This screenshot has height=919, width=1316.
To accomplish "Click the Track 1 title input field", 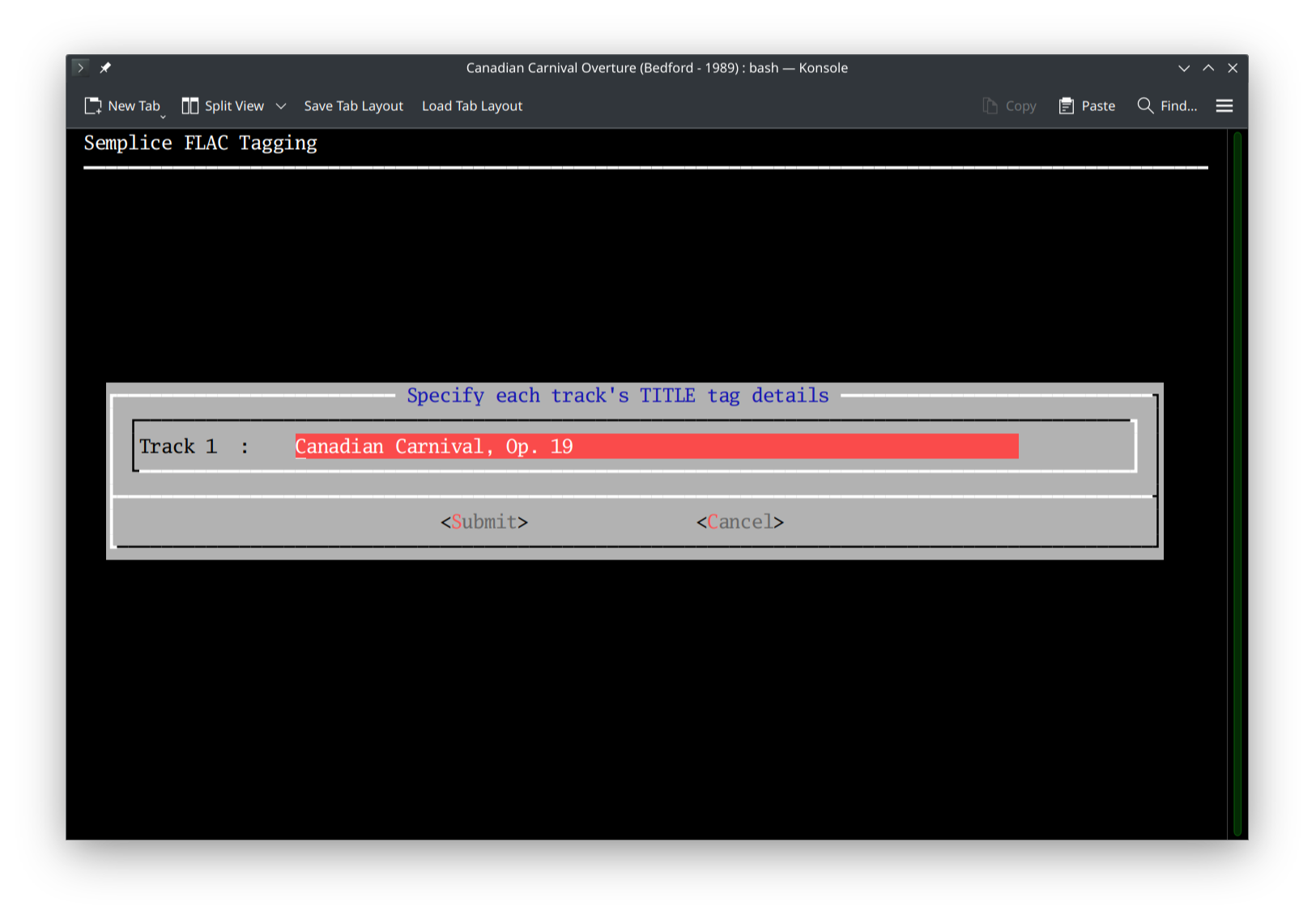I will [x=656, y=446].
